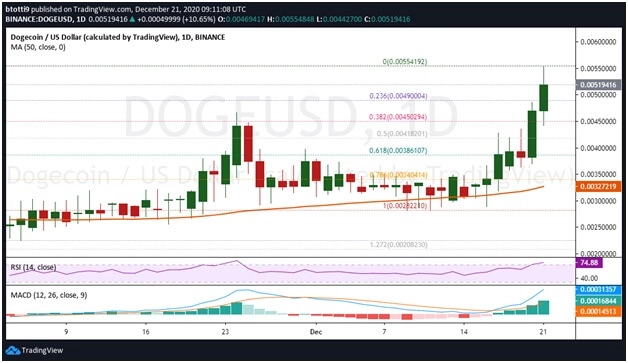Click the 0.00350000 price axis label
Viewport: 628px width, 363px height.
tap(598, 174)
